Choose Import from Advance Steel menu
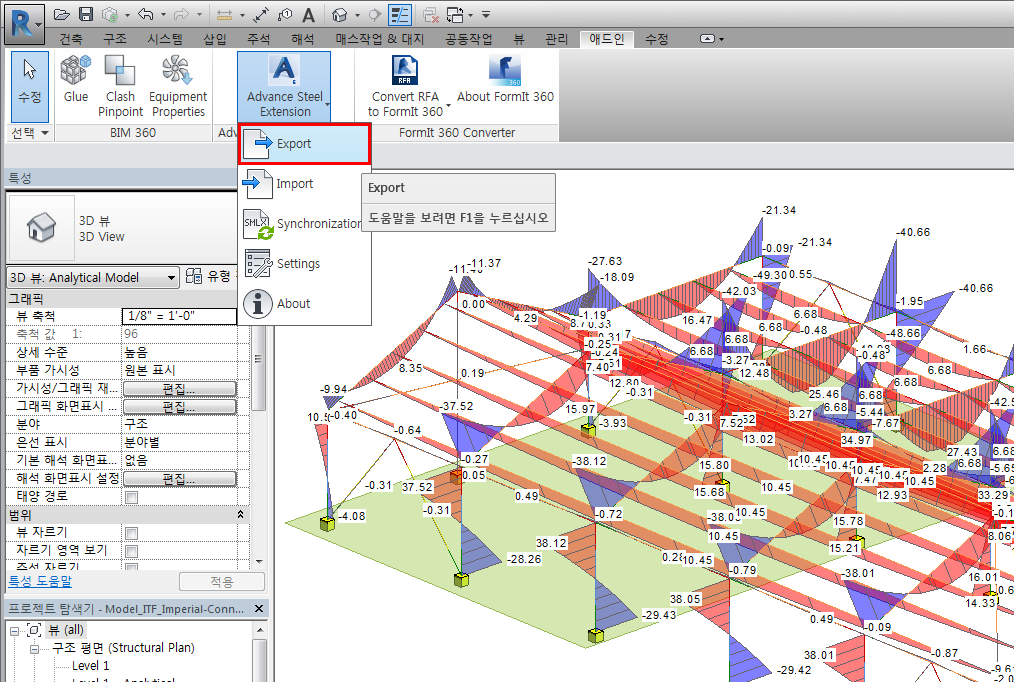Image resolution: width=1014 pixels, height=682 pixels. pyautogui.click(x=304, y=184)
